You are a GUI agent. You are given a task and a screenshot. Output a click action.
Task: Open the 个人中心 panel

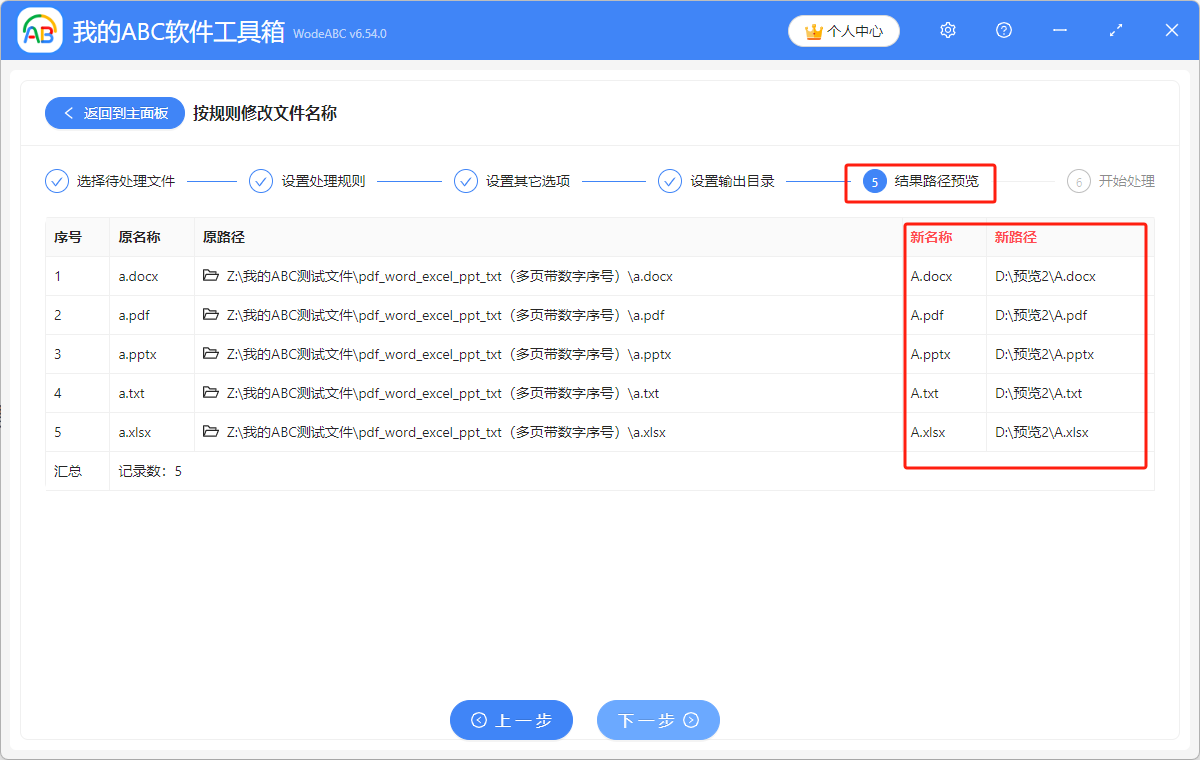[x=843, y=31]
